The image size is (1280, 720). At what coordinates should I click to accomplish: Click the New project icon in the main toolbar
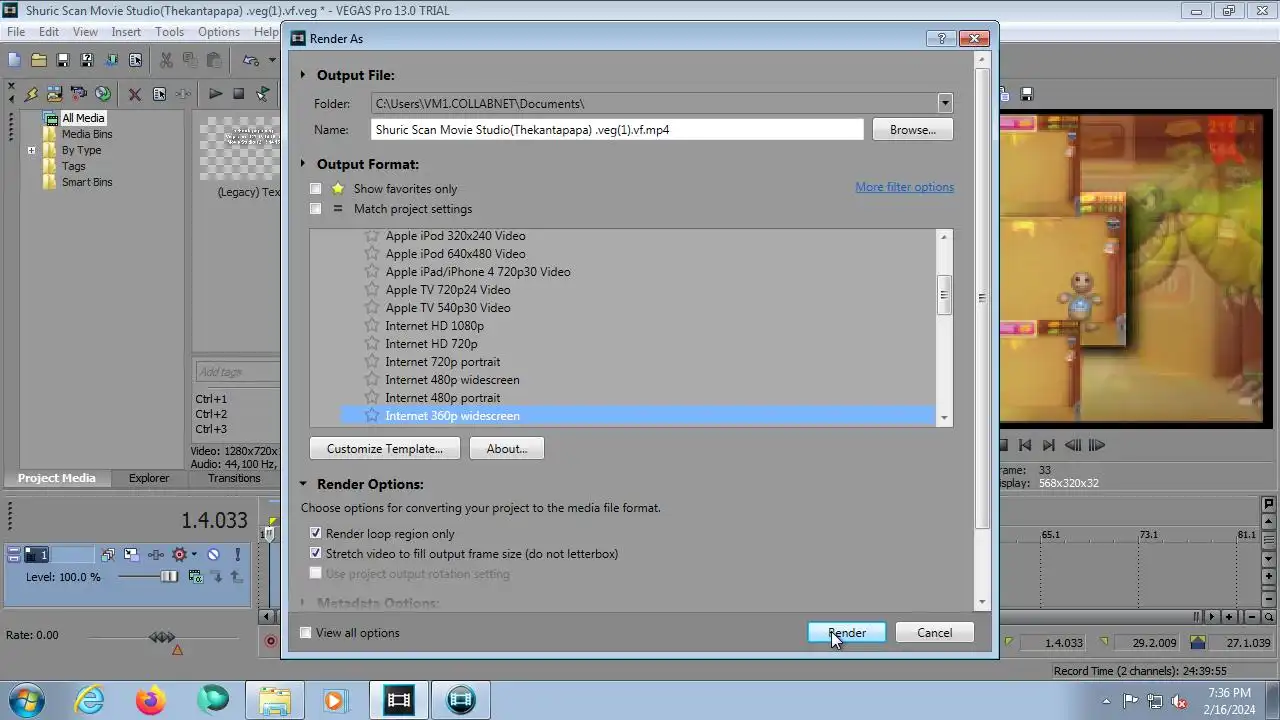[x=14, y=61]
